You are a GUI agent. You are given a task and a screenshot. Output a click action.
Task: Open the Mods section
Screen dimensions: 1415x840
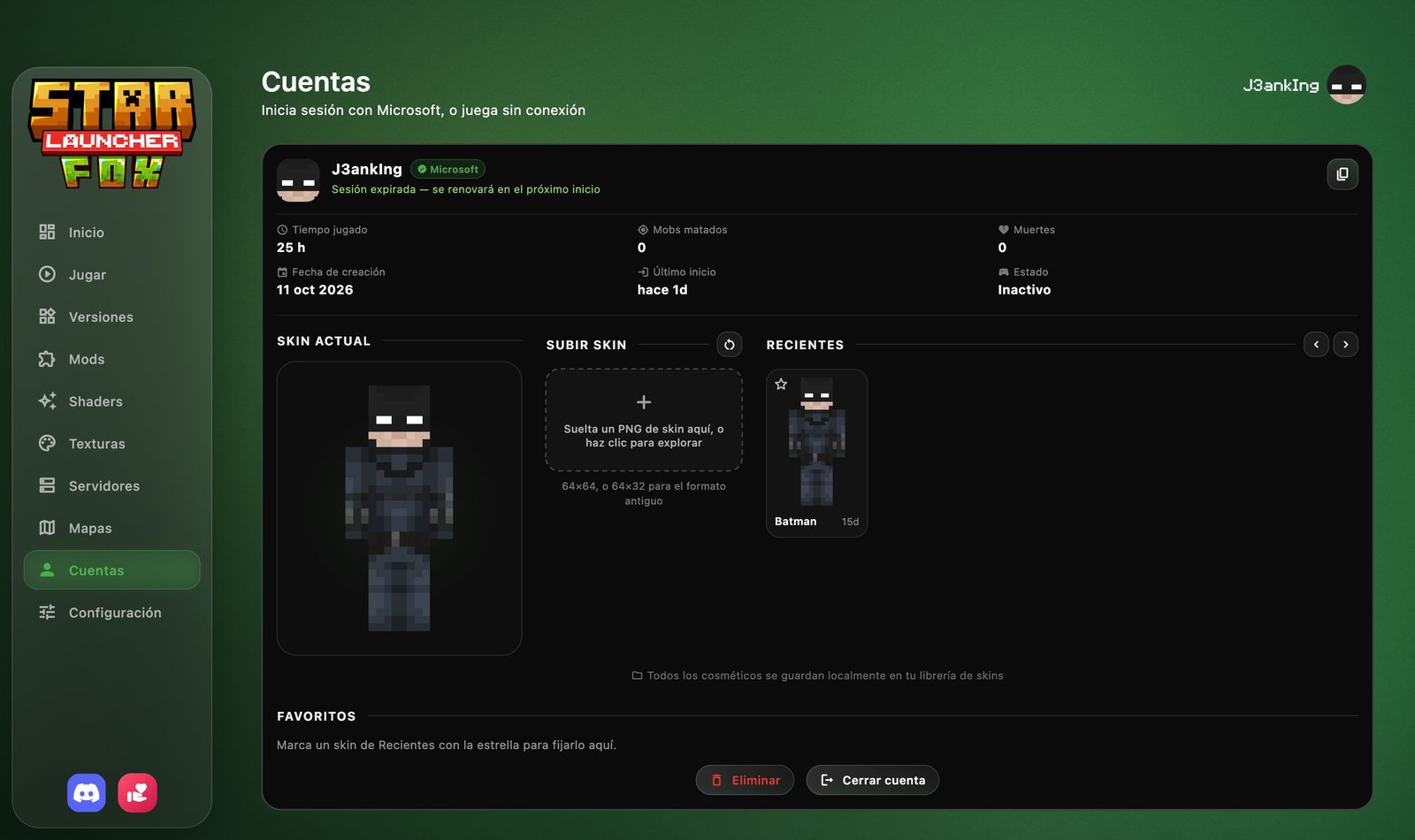112,360
